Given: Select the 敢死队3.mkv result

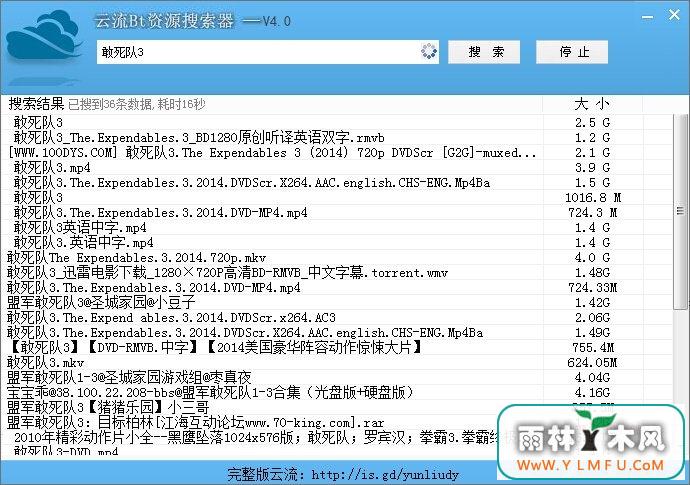Looking at the screenshot, I should 45,362.
